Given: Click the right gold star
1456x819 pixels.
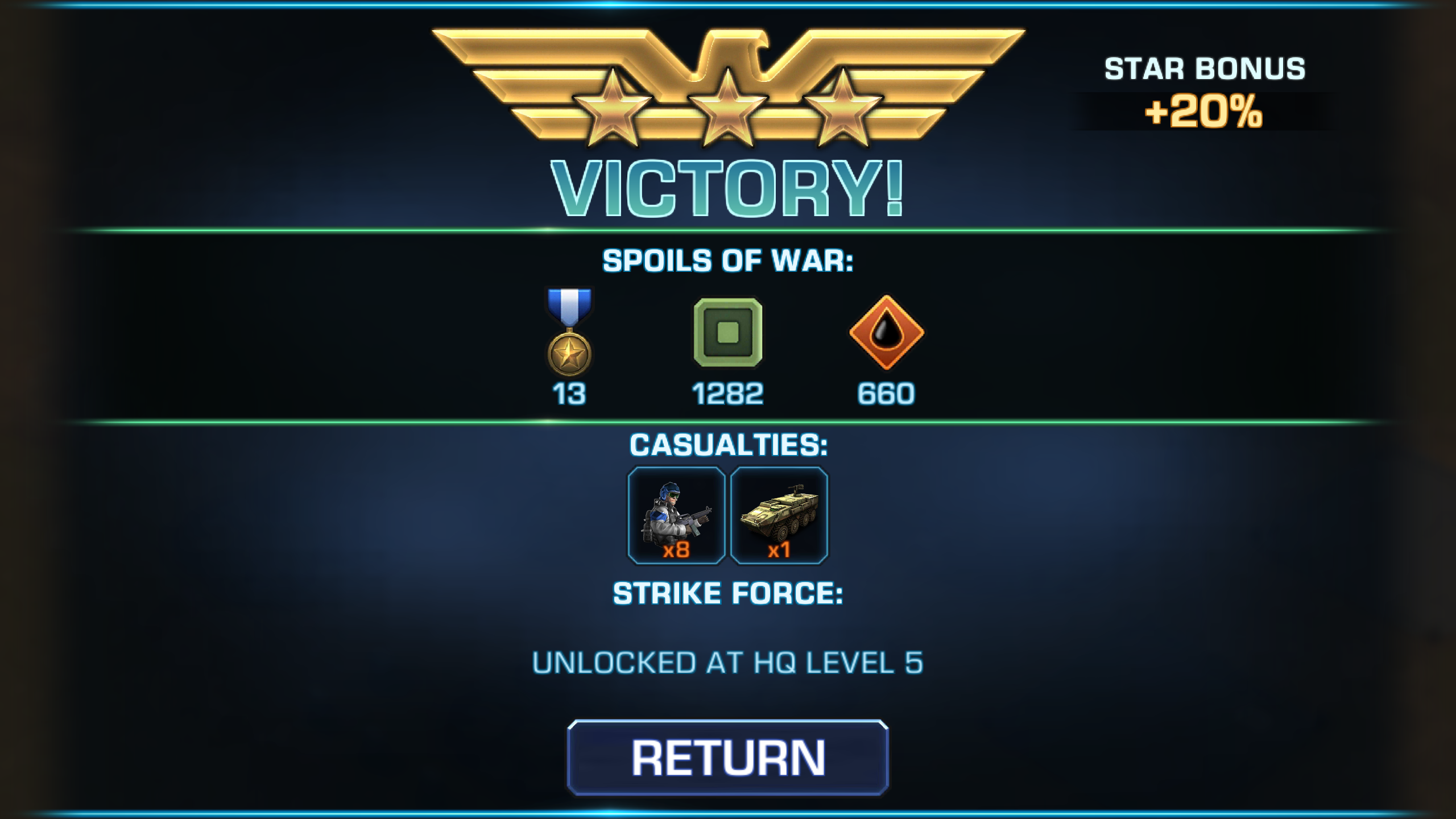Looking at the screenshot, I should coord(842,108).
